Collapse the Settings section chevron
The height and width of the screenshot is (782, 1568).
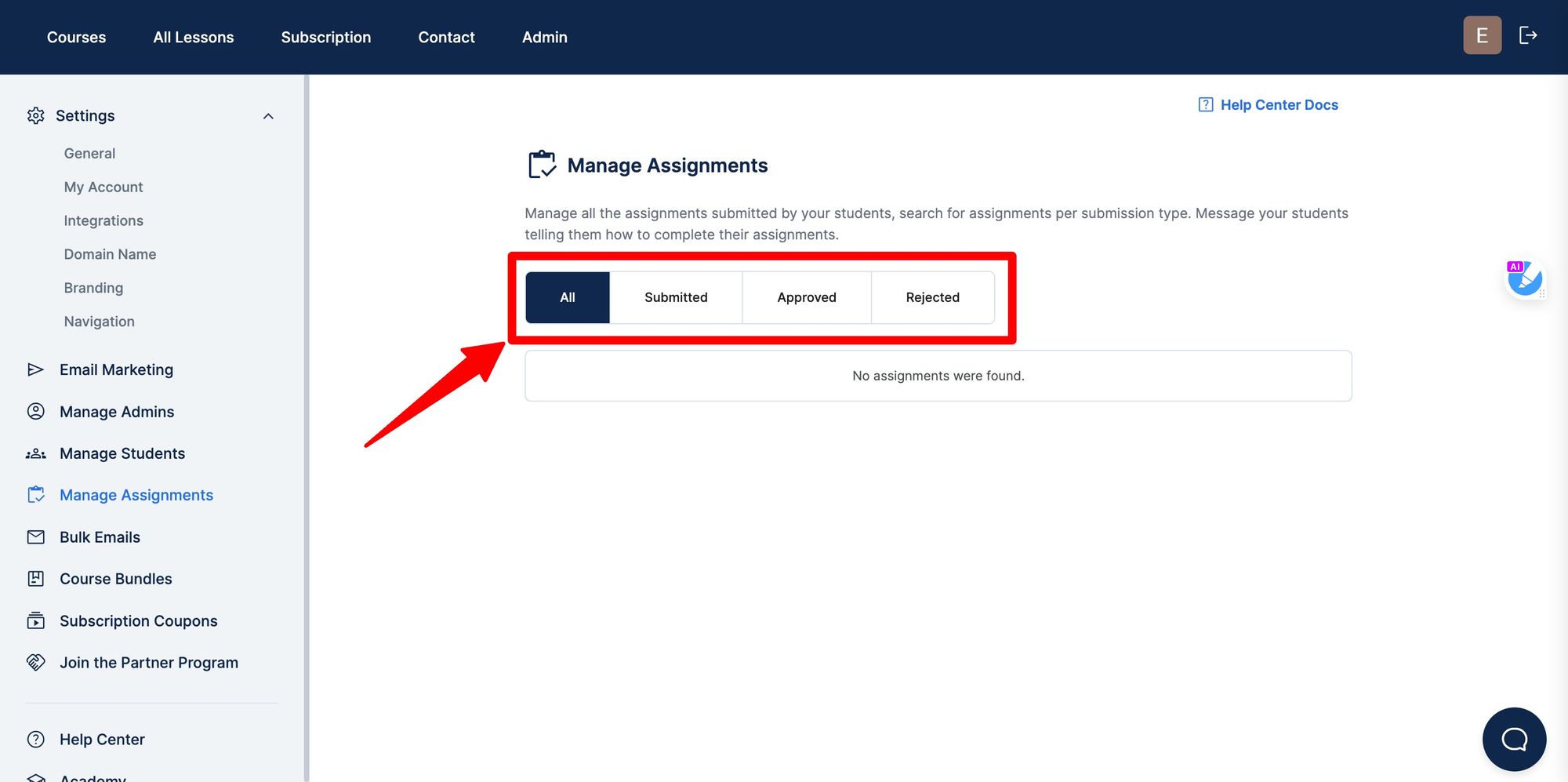[x=268, y=116]
